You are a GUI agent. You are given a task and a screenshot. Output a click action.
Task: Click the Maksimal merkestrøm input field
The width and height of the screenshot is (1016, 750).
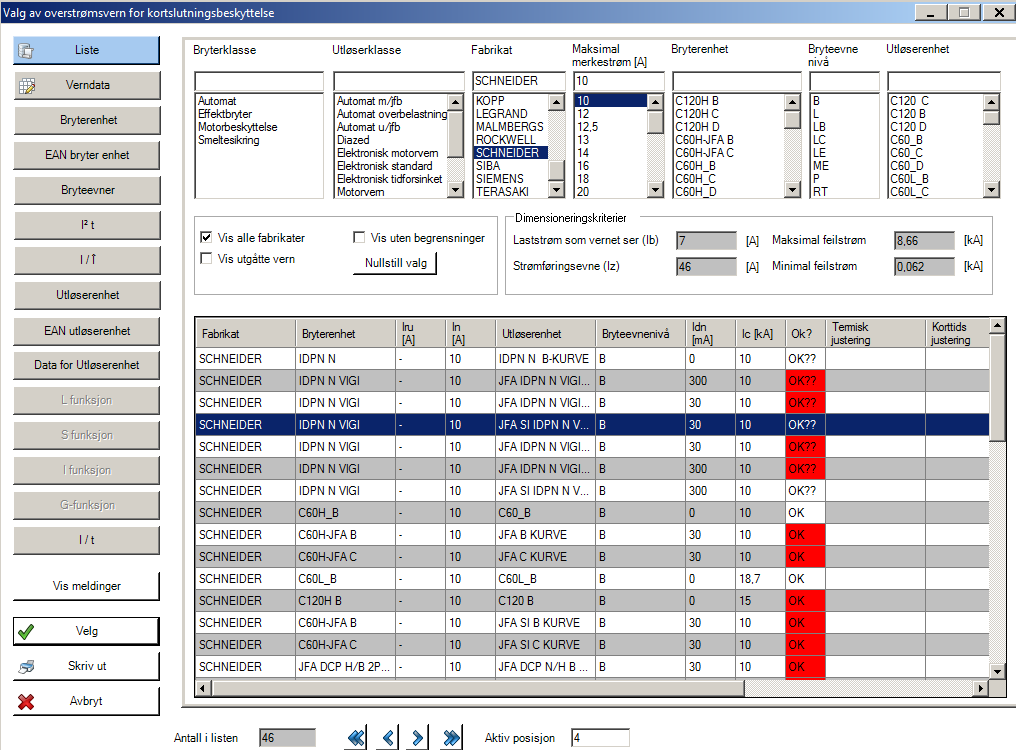[619, 81]
